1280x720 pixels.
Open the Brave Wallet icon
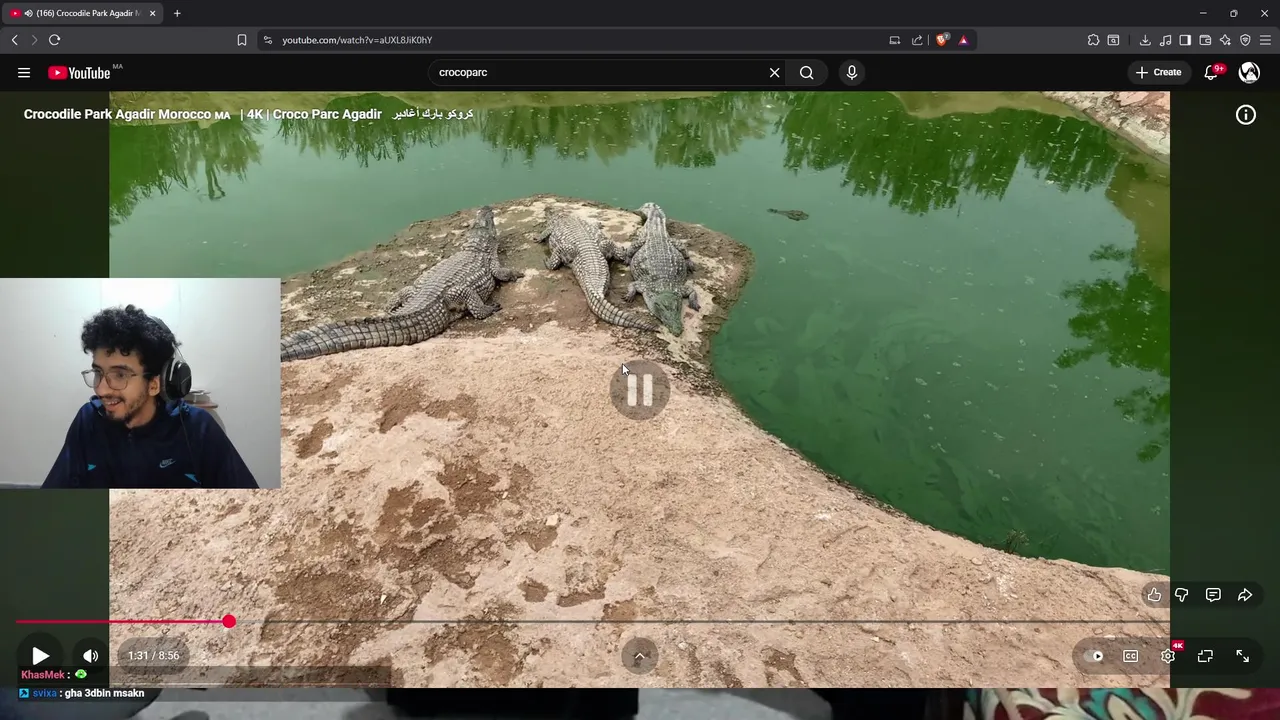point(1205,40)
